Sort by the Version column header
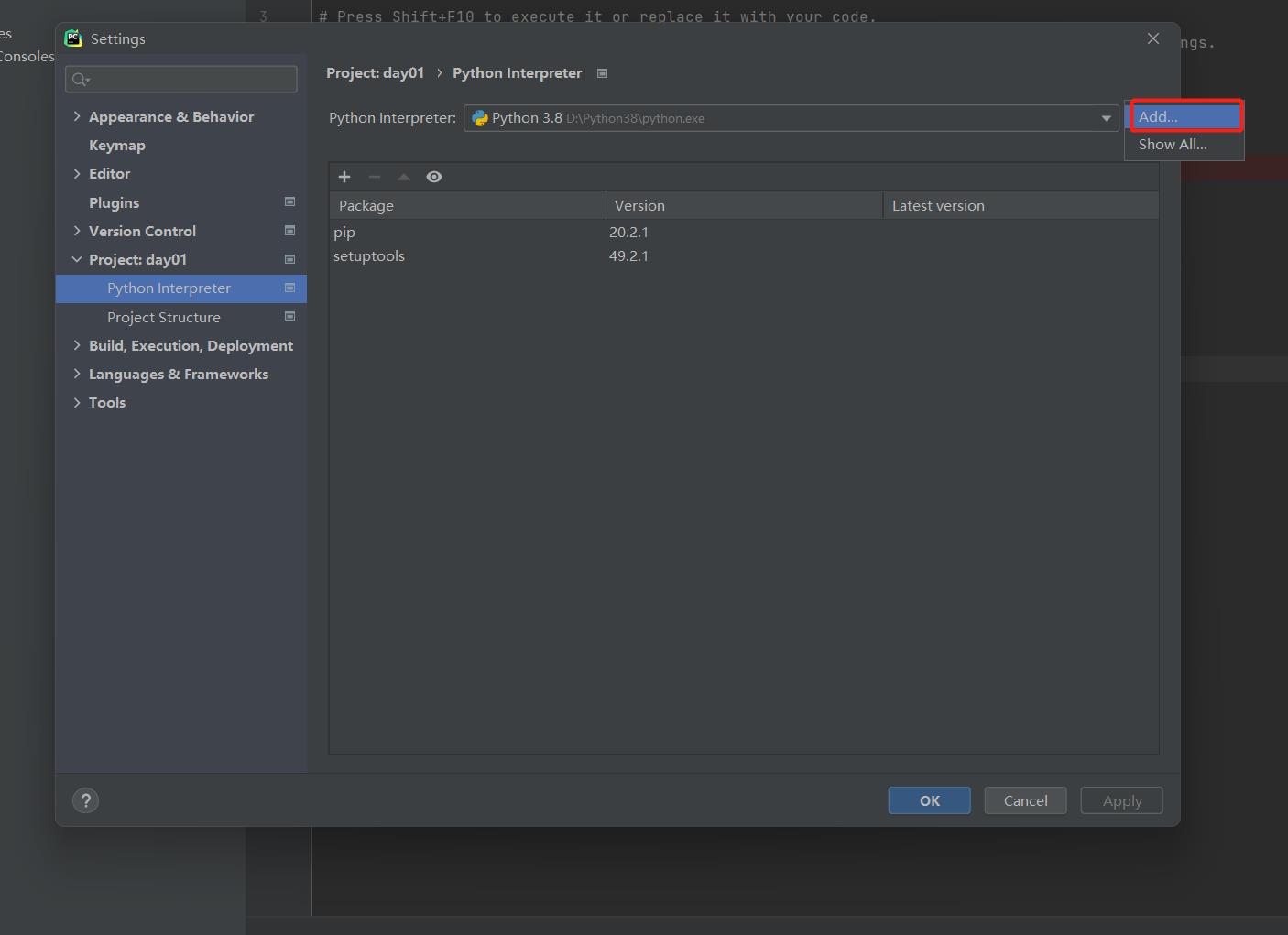 [x=744, y=205]
